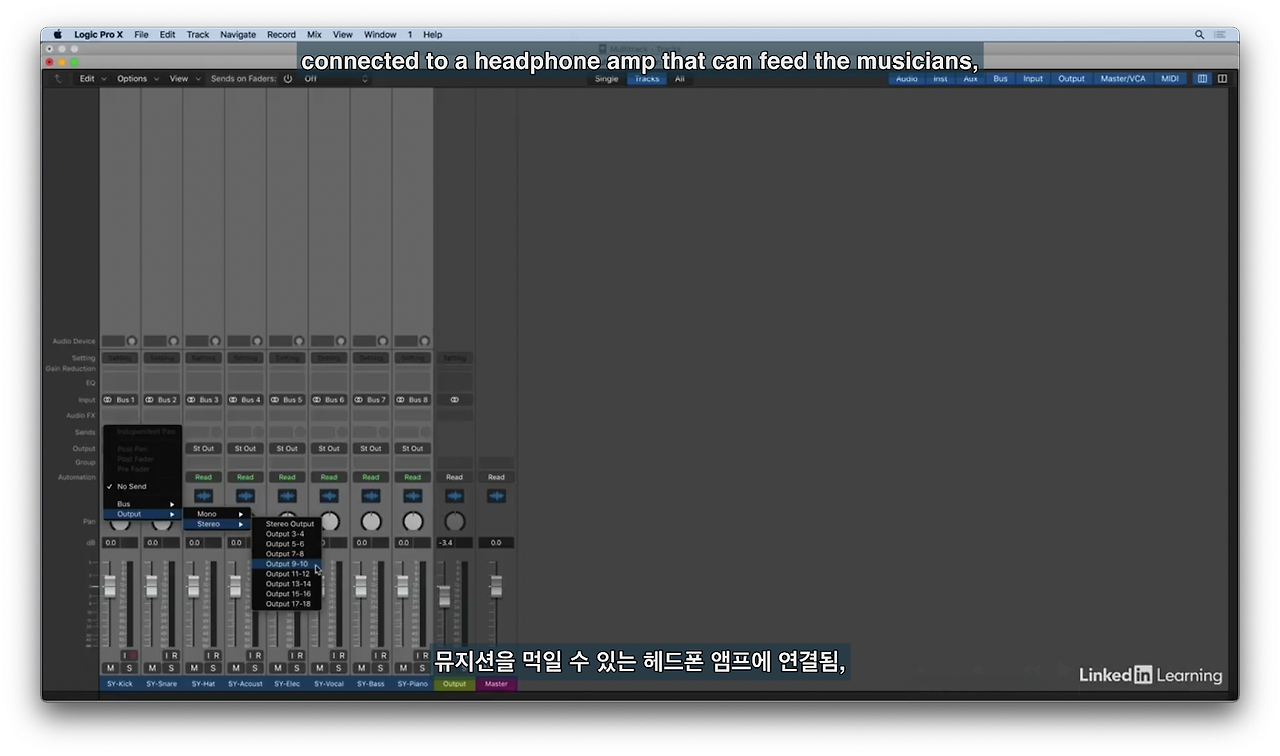Toggle MIDI channel strip filter
1280x756 pixels.
coord(1170,78)
